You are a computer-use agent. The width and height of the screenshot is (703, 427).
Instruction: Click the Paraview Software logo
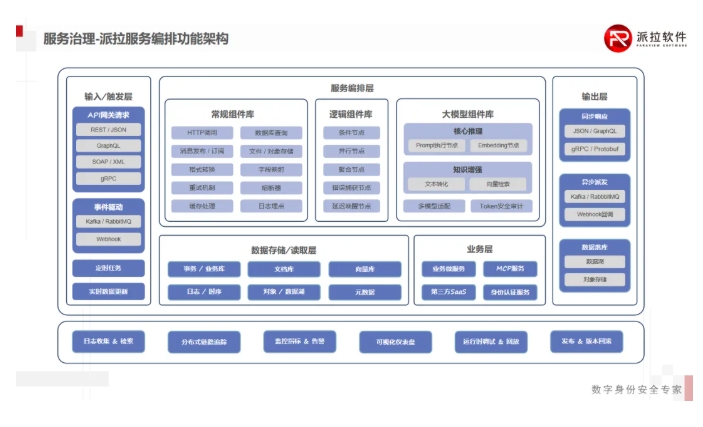pyautogui.click(x=646, y=38)
